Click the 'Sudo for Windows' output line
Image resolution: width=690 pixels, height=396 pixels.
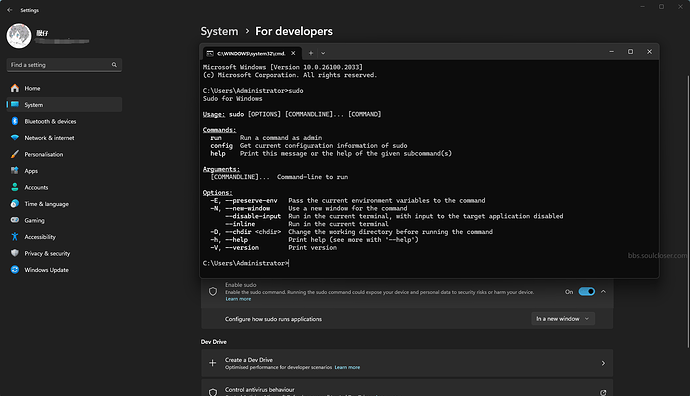coord(232,99)
